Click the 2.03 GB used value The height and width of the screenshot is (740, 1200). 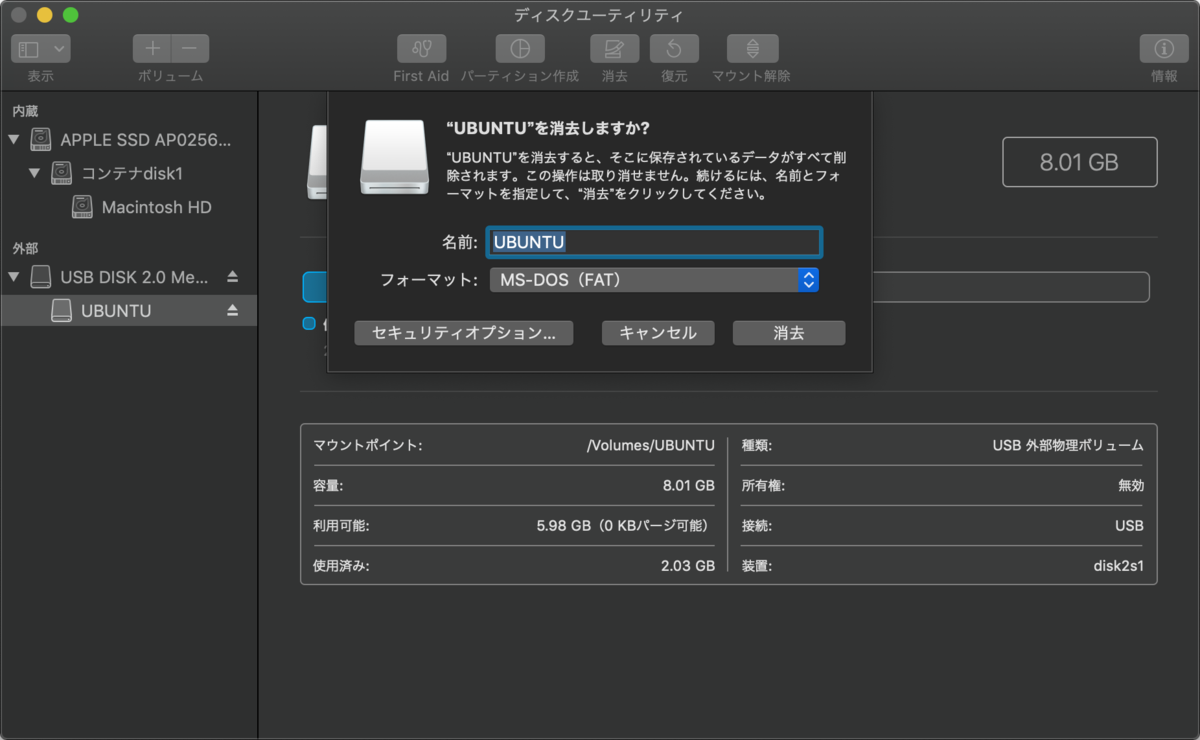(688, 566)
